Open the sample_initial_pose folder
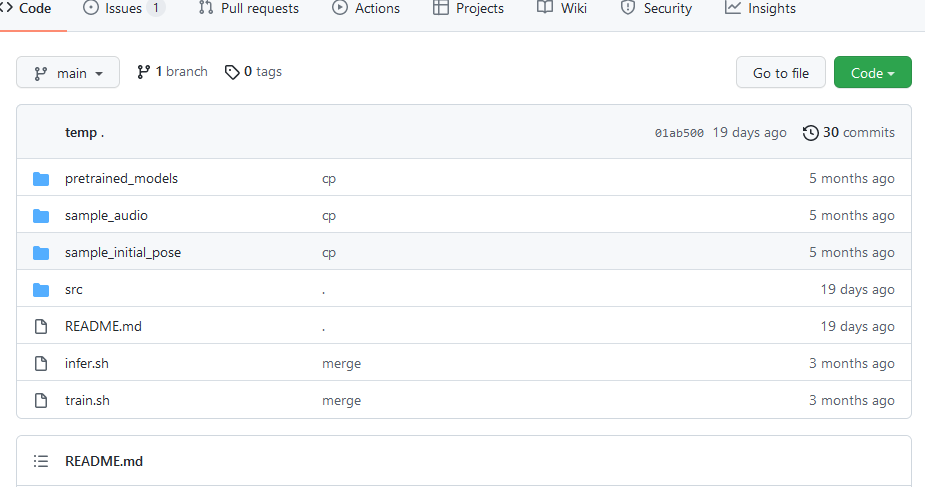The width and height of the screenshot is (925, 487). [x=123, y=252]
